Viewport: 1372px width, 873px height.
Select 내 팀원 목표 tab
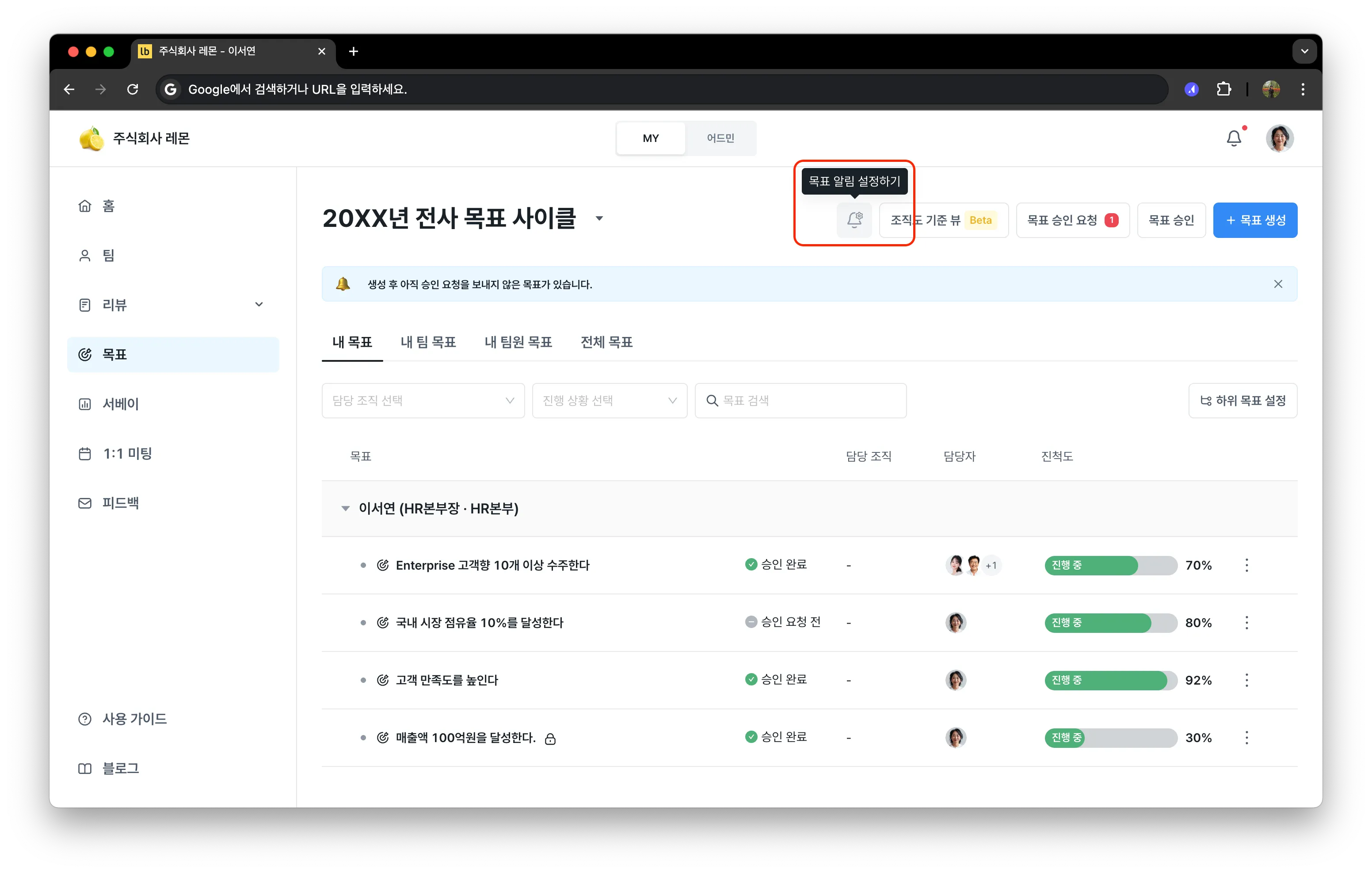(518, 341)
